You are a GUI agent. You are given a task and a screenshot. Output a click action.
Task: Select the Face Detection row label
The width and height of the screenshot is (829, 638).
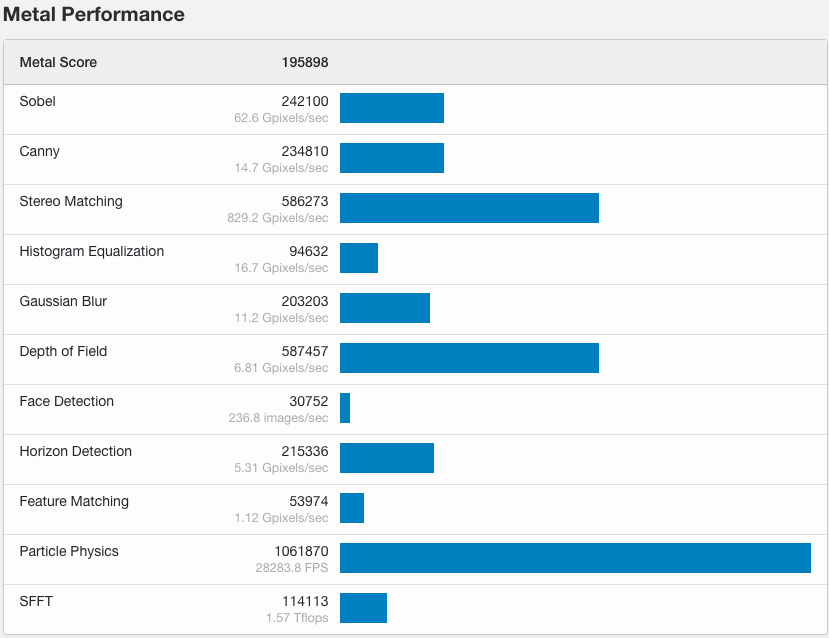point(67,401)
